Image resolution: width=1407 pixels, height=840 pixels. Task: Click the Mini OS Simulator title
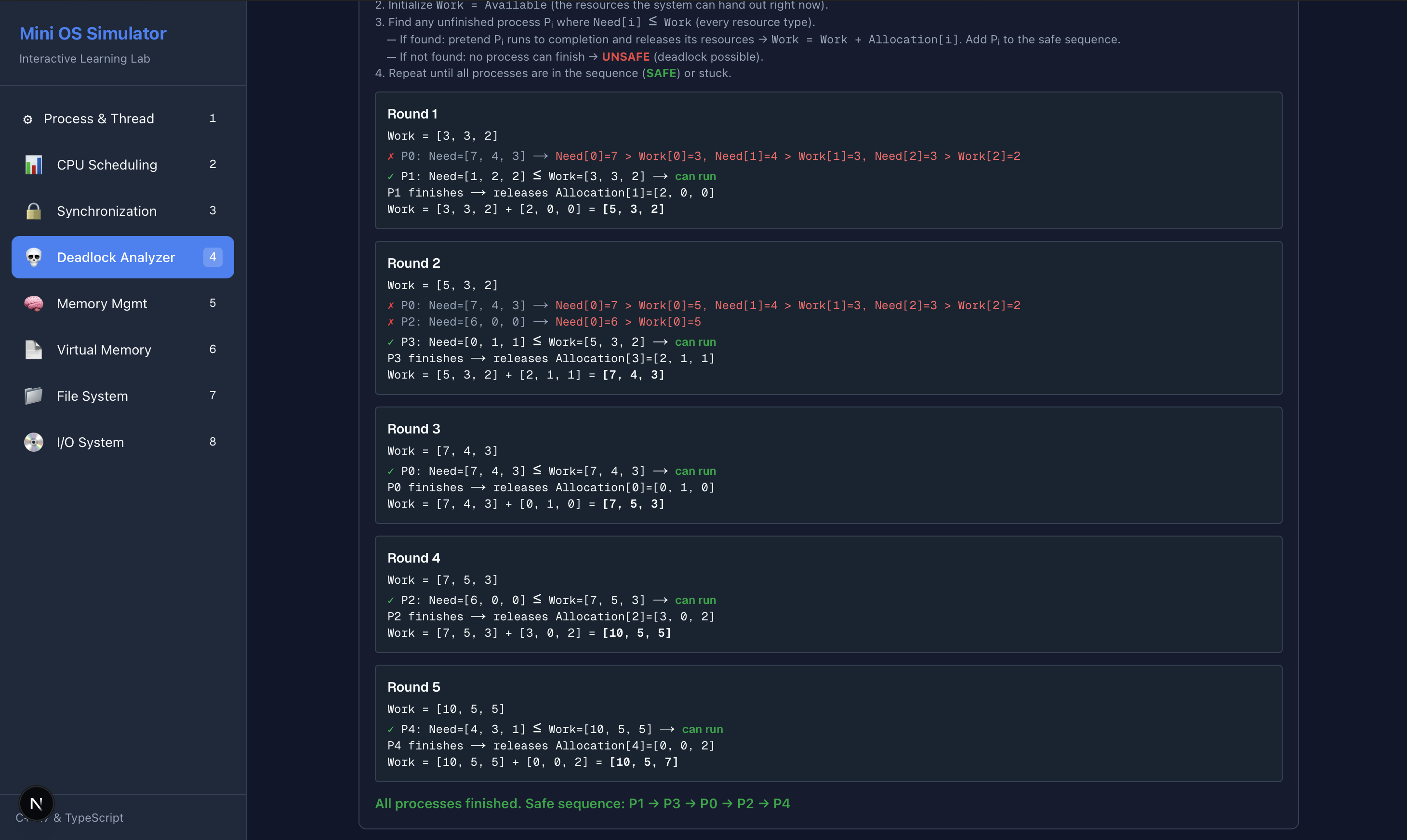pos(93,33)
